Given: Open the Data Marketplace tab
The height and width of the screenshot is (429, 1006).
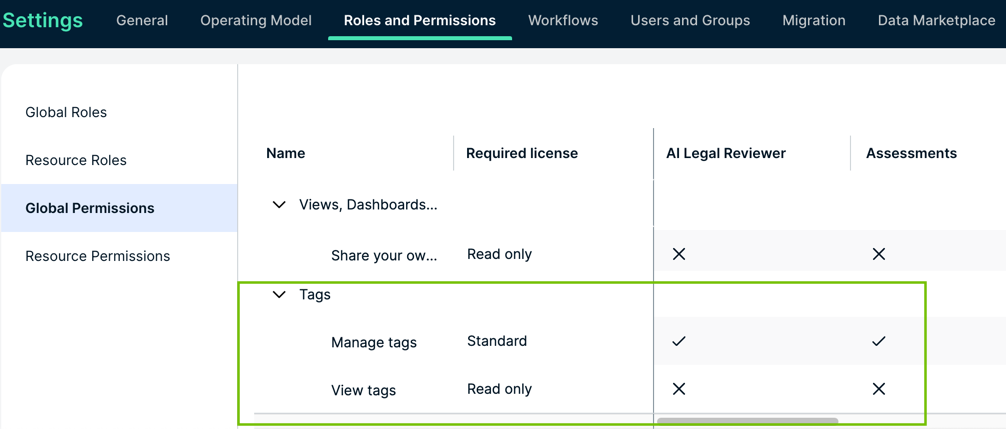Looking at the screenshot, I should point(936,20).
